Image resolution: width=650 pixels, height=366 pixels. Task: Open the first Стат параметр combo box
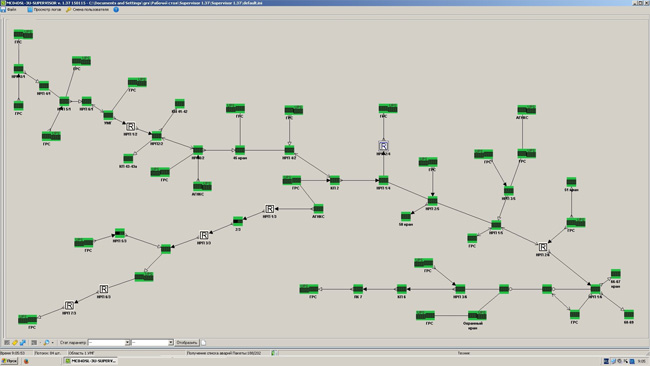[109, 342]
